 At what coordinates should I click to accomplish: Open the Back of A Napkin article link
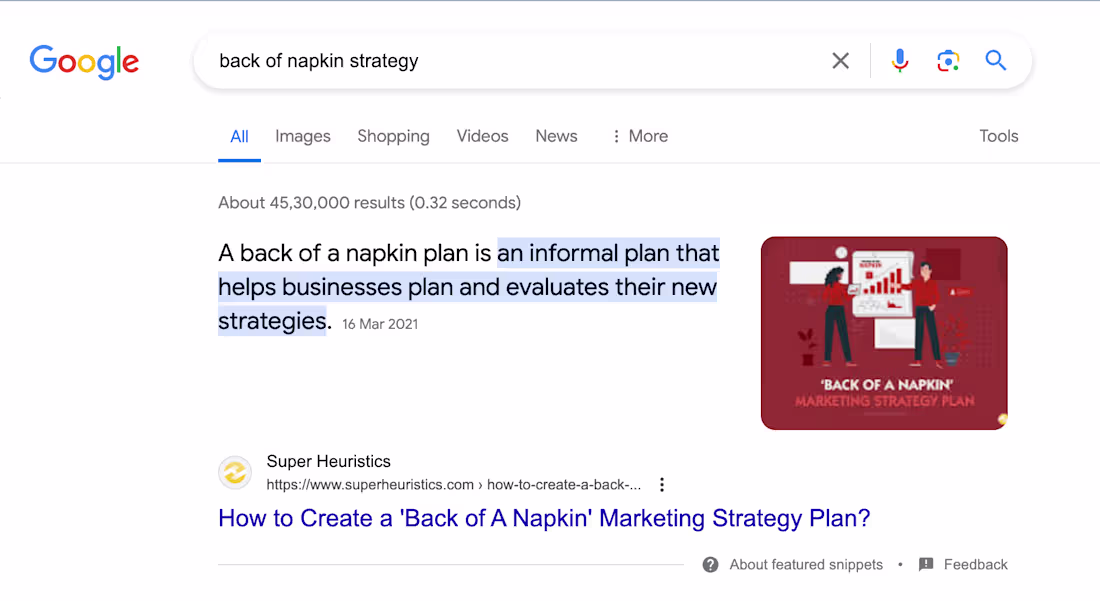point(543,518)
